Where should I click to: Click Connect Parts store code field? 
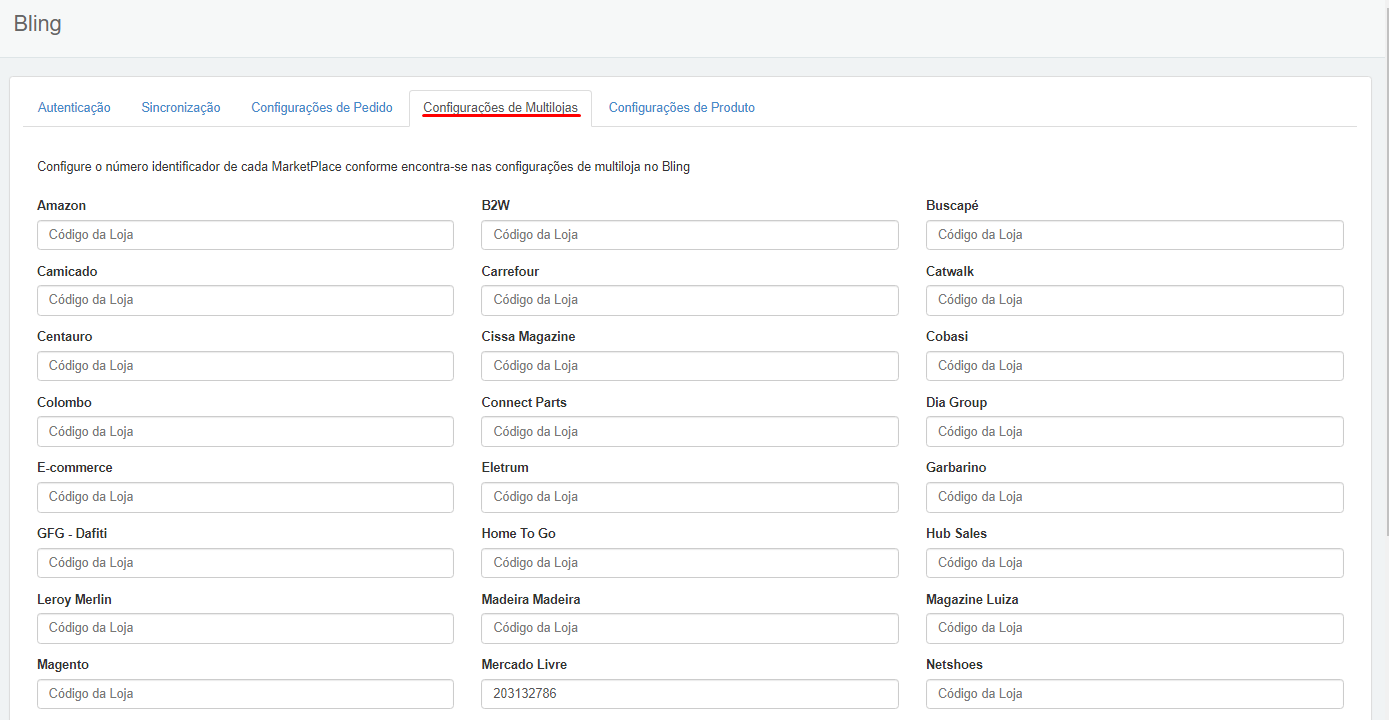tap(690, 432)
